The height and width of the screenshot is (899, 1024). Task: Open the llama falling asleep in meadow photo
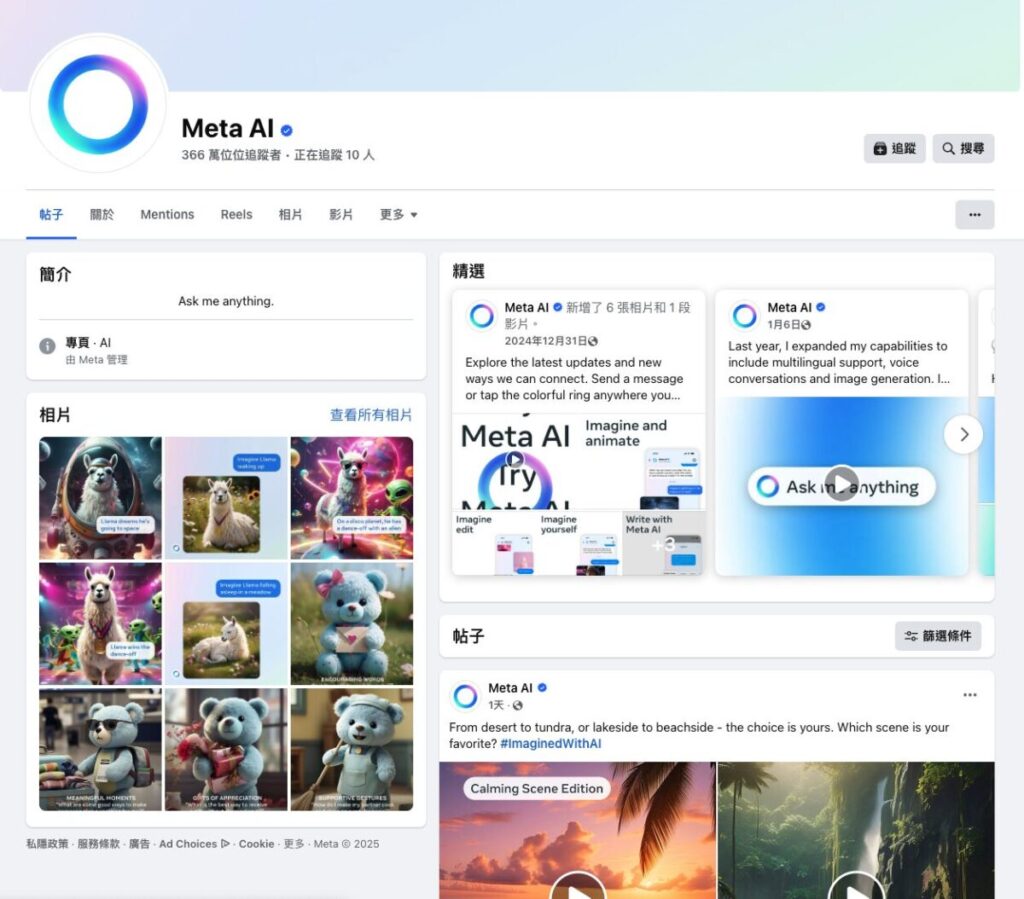pos(226,623)
